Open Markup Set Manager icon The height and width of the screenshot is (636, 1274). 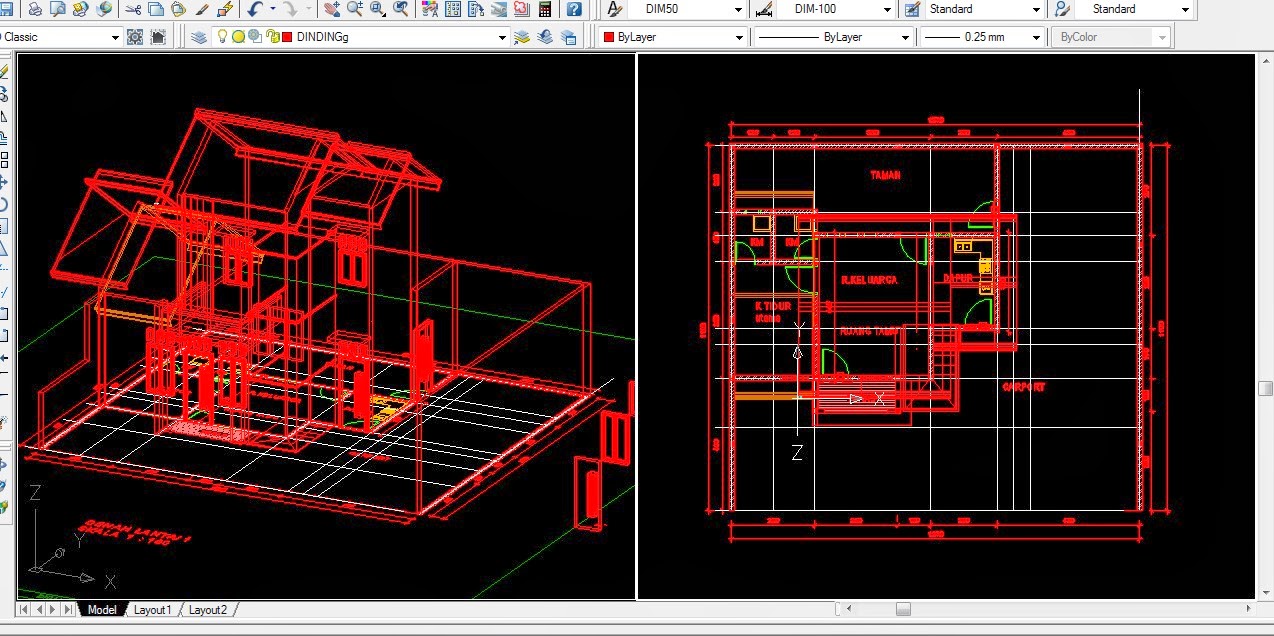click(x=522, y=9)
